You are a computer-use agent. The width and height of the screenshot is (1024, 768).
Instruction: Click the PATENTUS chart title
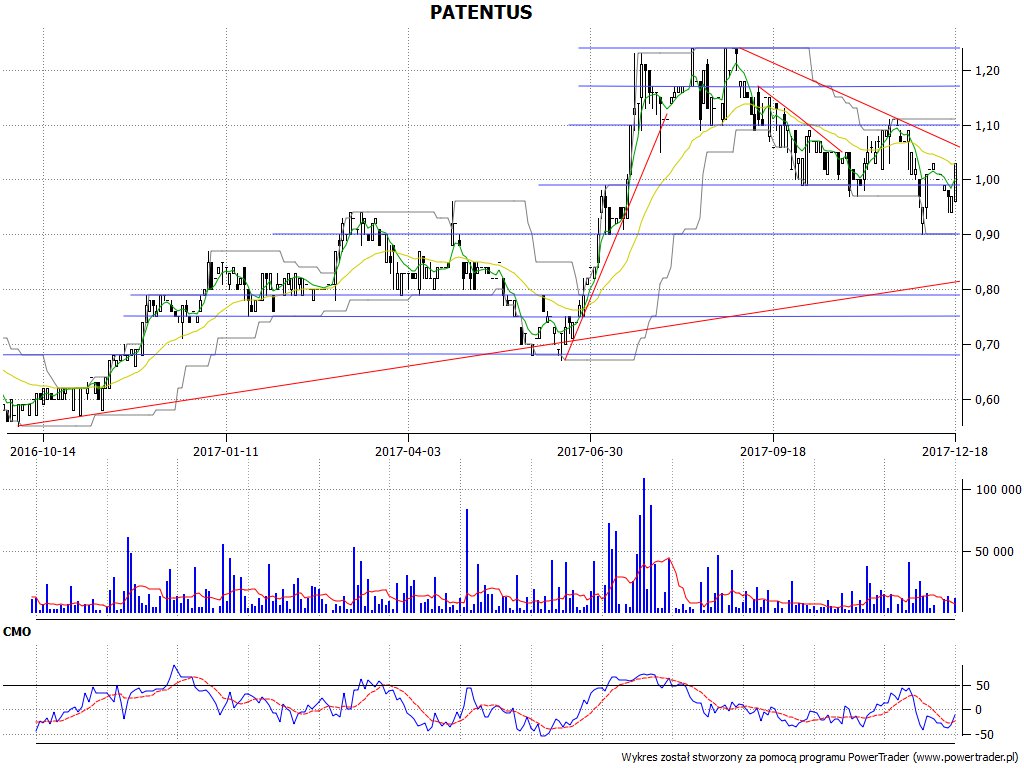(x=481, y=12)
